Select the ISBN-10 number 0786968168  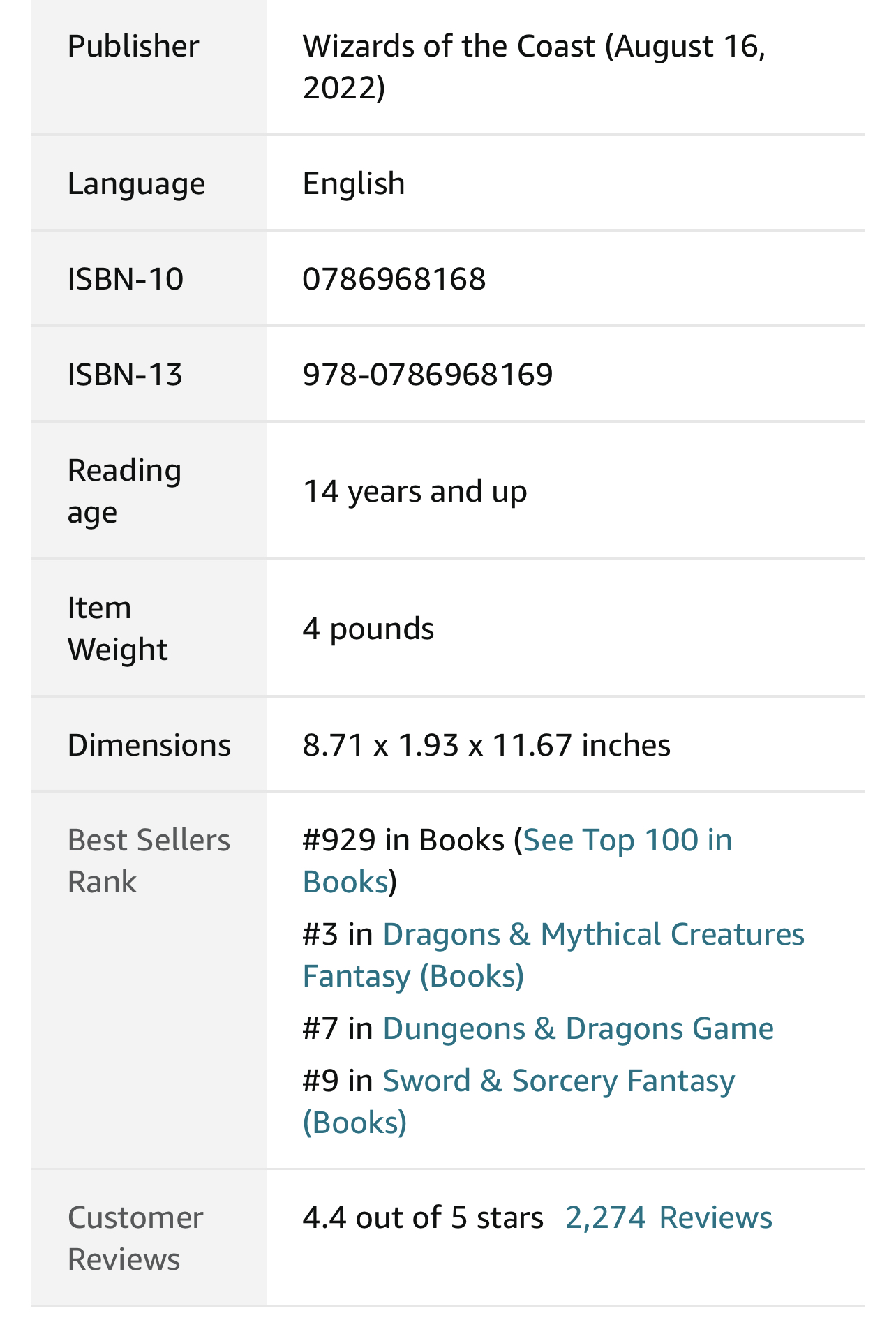point(394,279)
